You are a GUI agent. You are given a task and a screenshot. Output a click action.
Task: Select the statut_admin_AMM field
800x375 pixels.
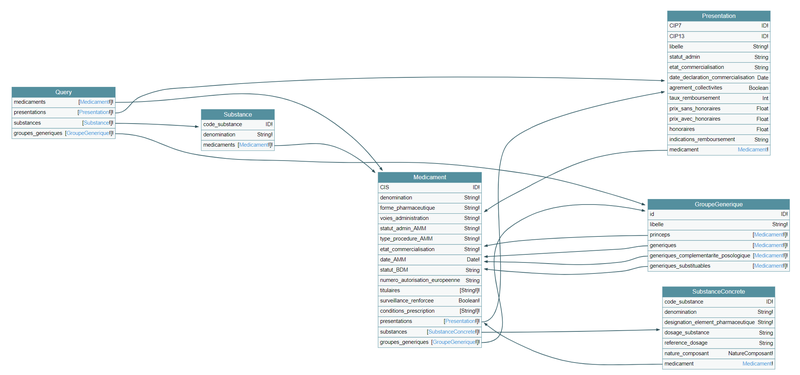click(x=430, y=229)
